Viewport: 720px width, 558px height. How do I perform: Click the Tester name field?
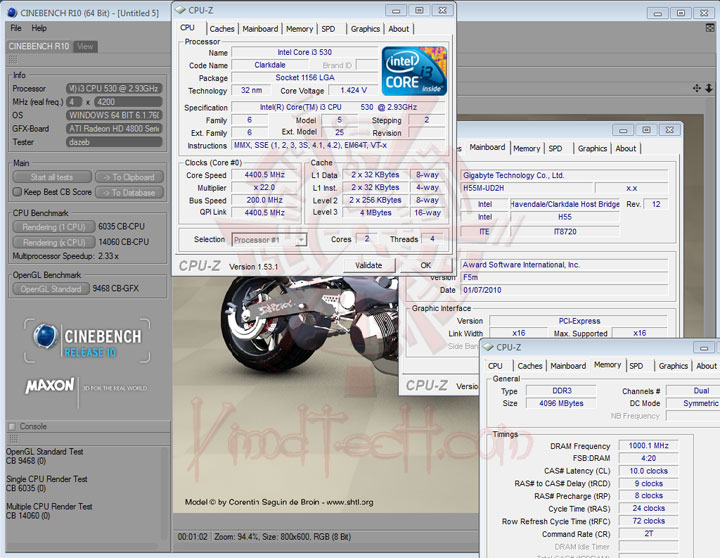point(116,143)
